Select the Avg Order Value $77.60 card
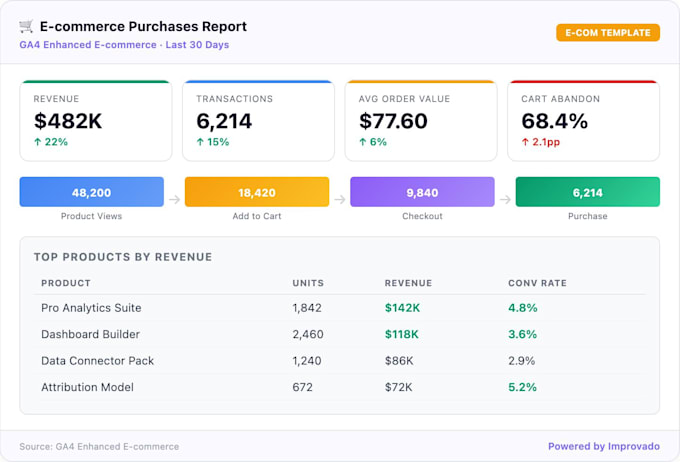Viewport: 680px width, 462px height. [421, 121]
